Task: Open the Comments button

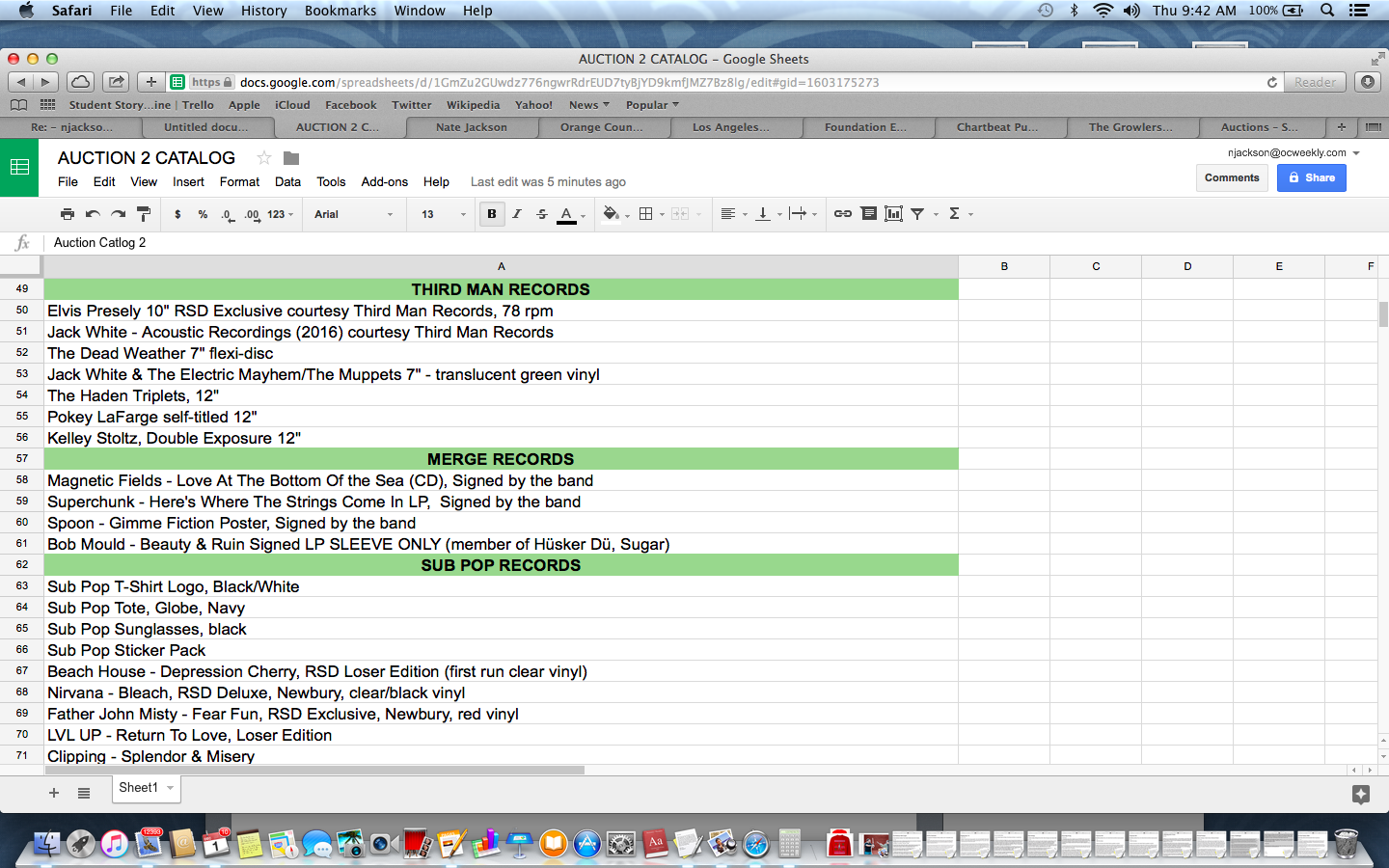Action: (x=1232, y=177)
